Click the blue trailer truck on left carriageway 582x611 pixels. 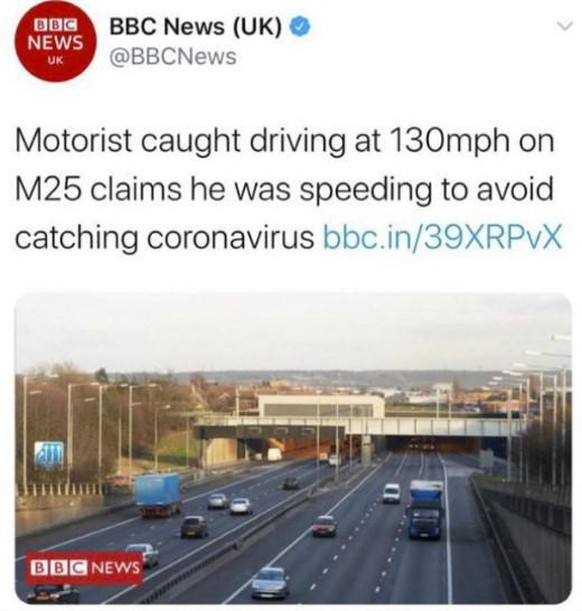pos(158,494)
